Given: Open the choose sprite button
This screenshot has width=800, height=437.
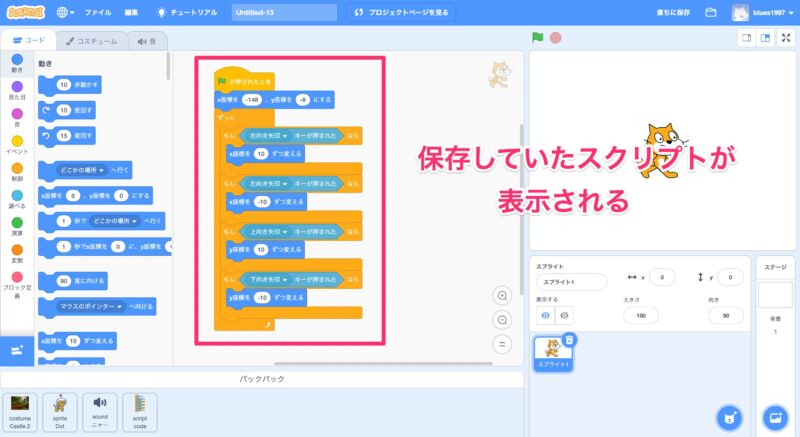Looking at the screenshot, I should click(x=731, y=417).
